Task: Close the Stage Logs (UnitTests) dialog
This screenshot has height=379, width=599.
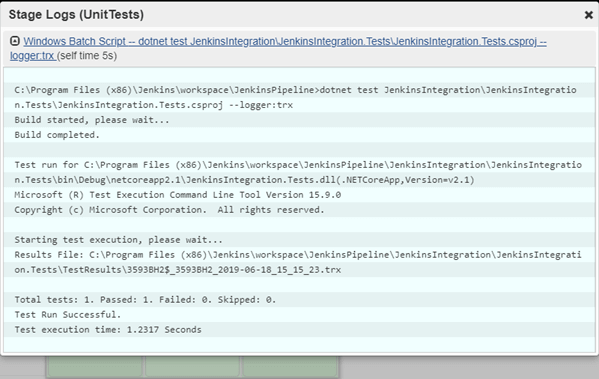Action: pyautogui.click(x=589, y=15)
